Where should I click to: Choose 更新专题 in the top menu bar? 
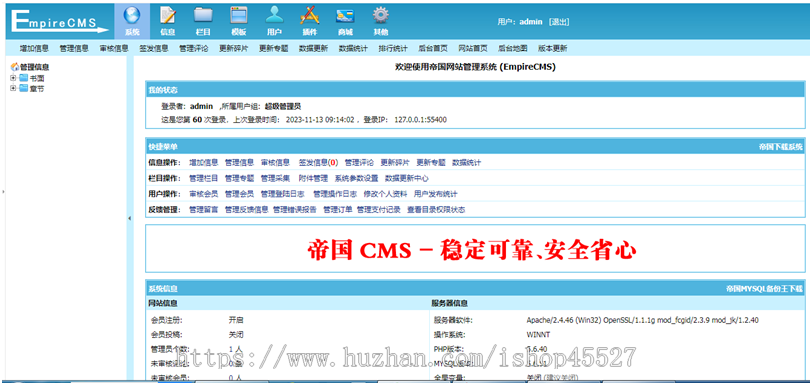(273, 49)
